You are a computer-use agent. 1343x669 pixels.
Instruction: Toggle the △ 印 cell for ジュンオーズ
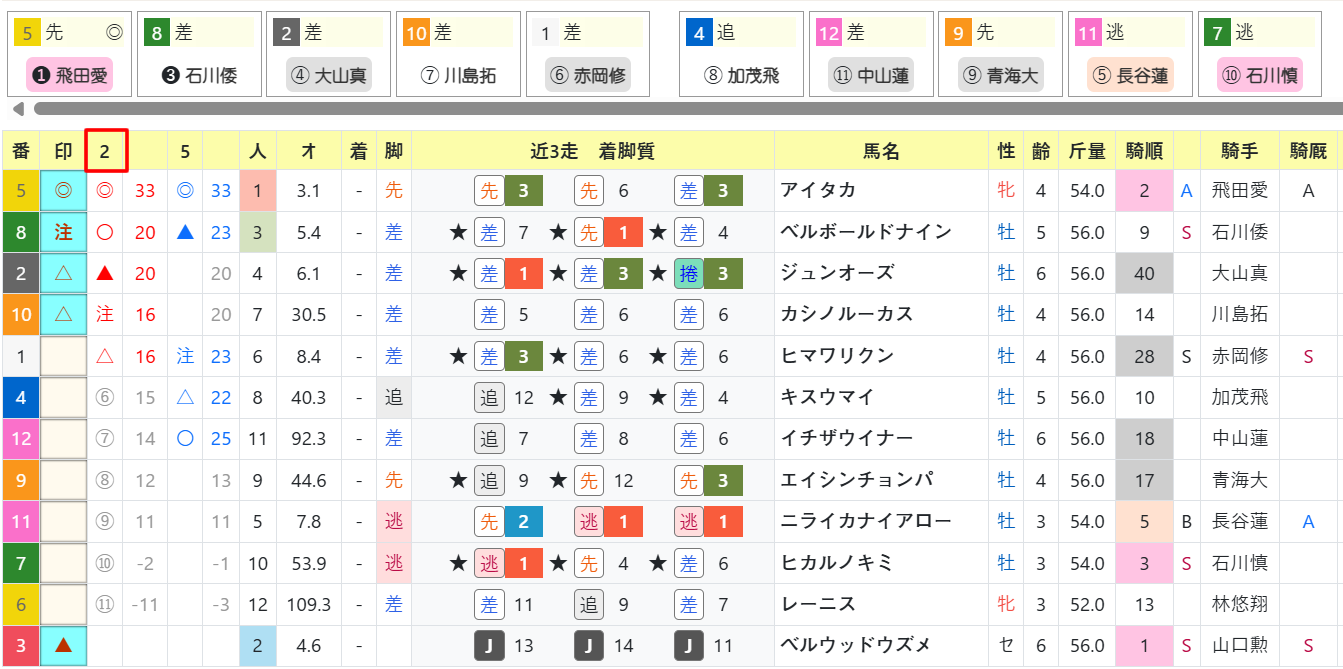63,273
